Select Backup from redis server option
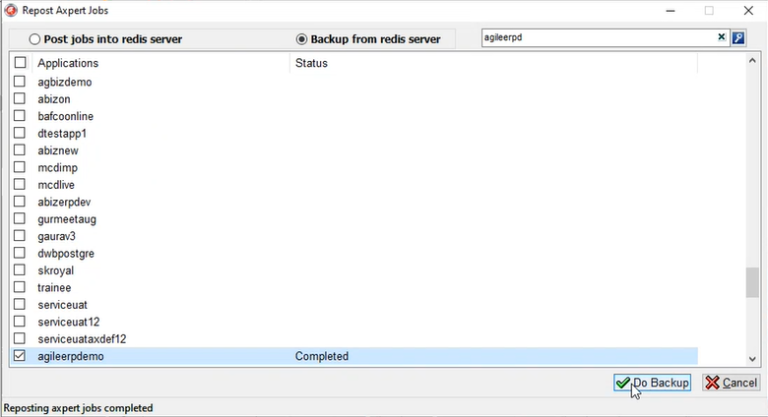Image resolution: width=768 pixels, height=417 pixels. click(302, 39)
